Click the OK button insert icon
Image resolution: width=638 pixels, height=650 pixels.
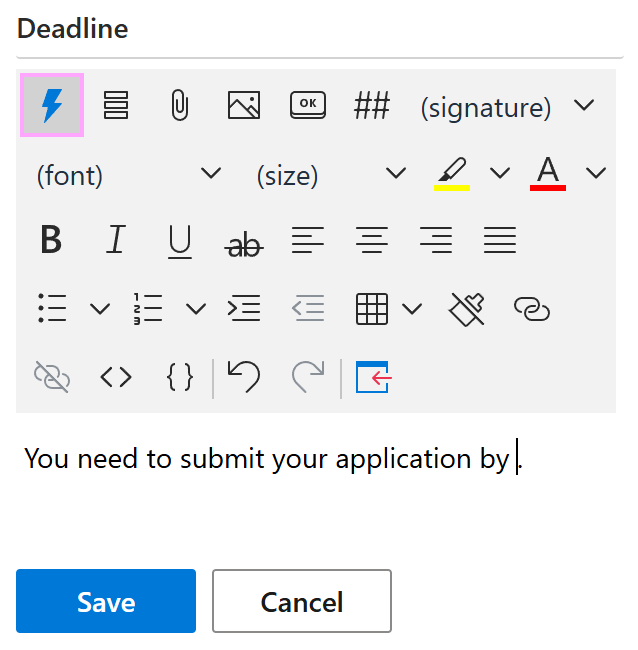coord(308,105)
